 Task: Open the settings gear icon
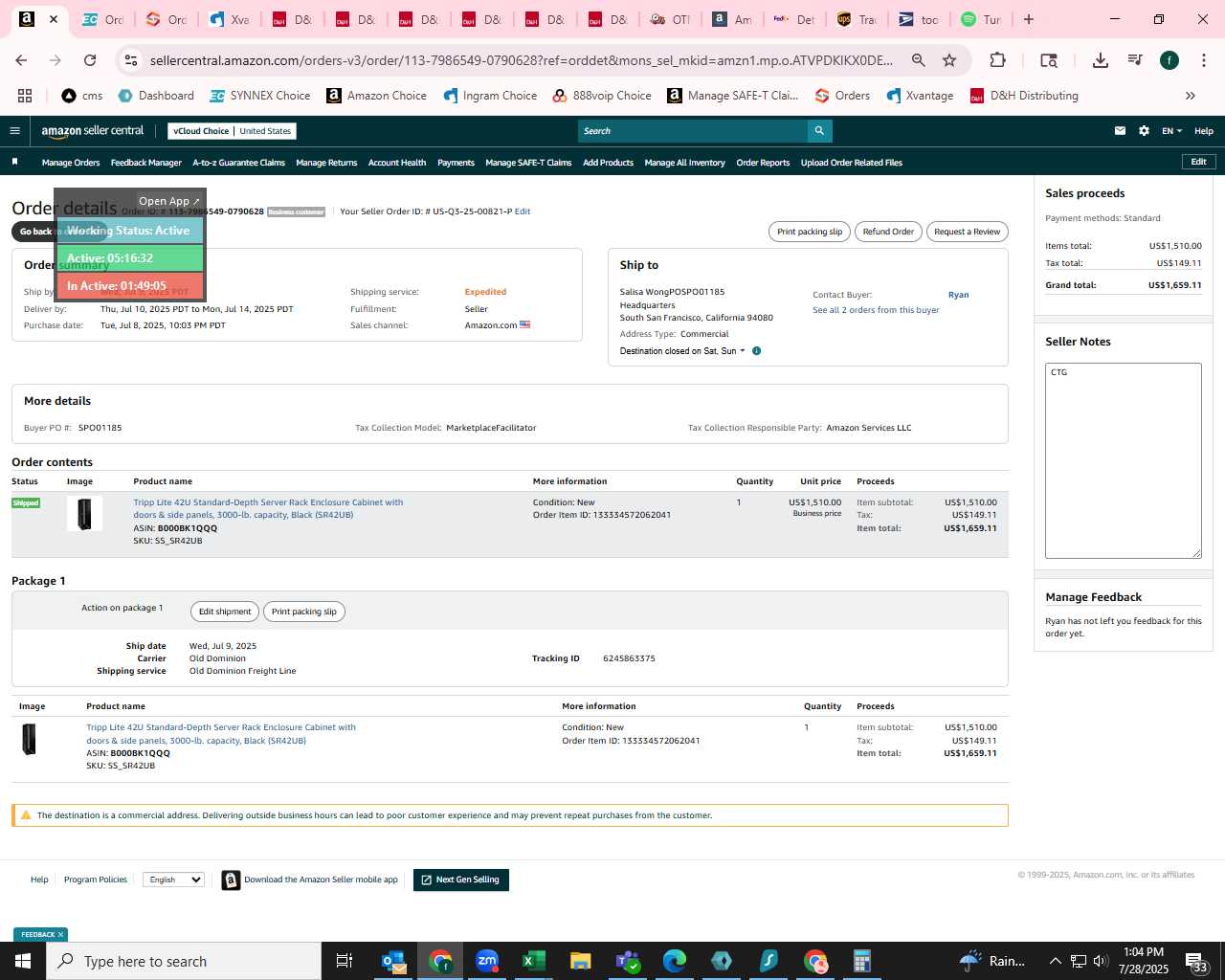(x=1144, y=131)
